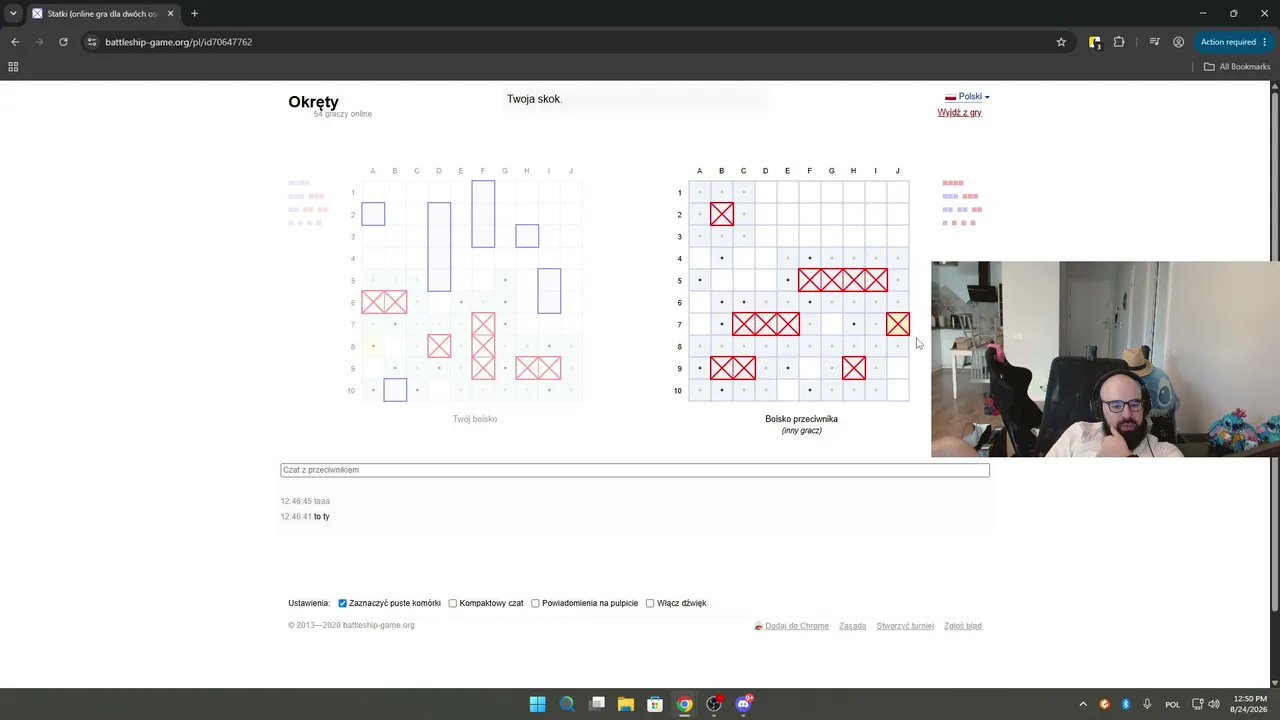1280x720 pixels.
Task: Open Microsoft Store from the taskbar
Action: (x=655, y=704)
